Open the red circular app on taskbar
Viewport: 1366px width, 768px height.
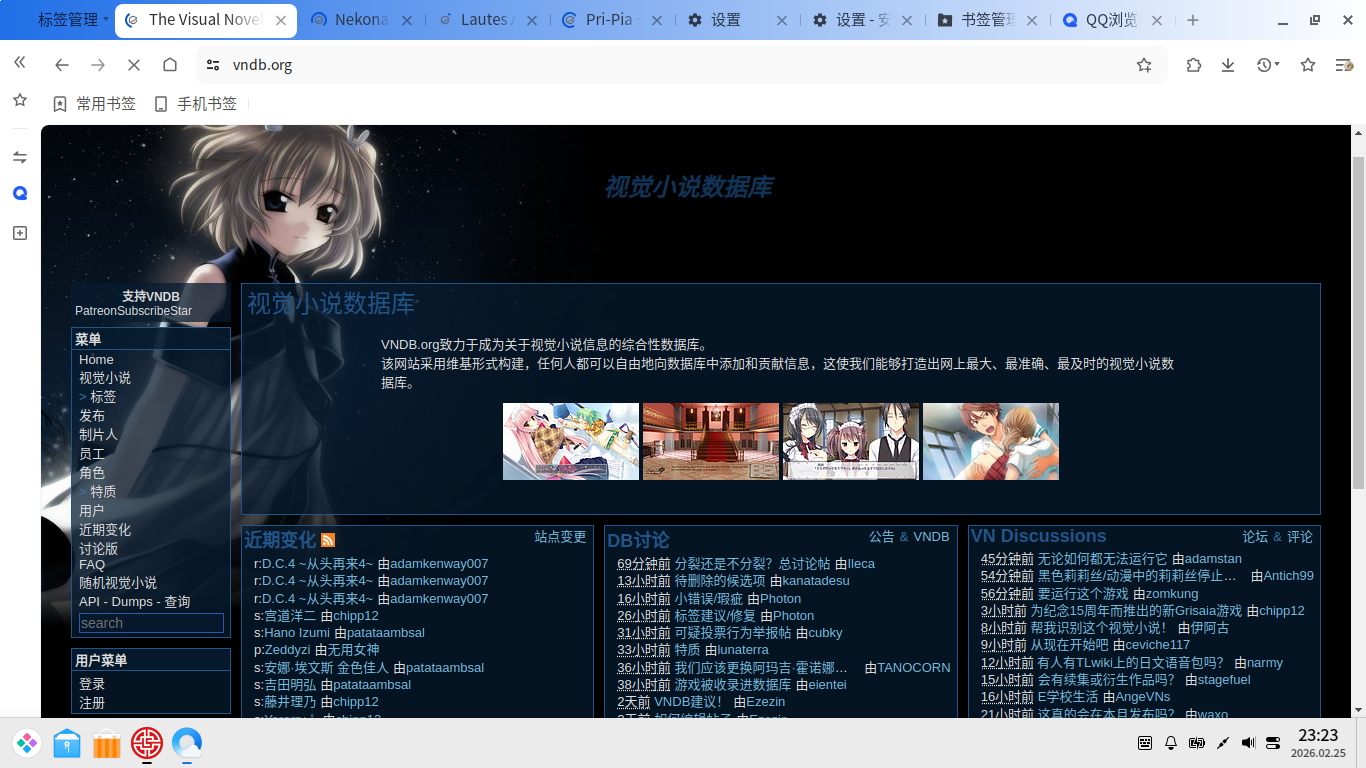pyautogui.click(x=147, y=743)
